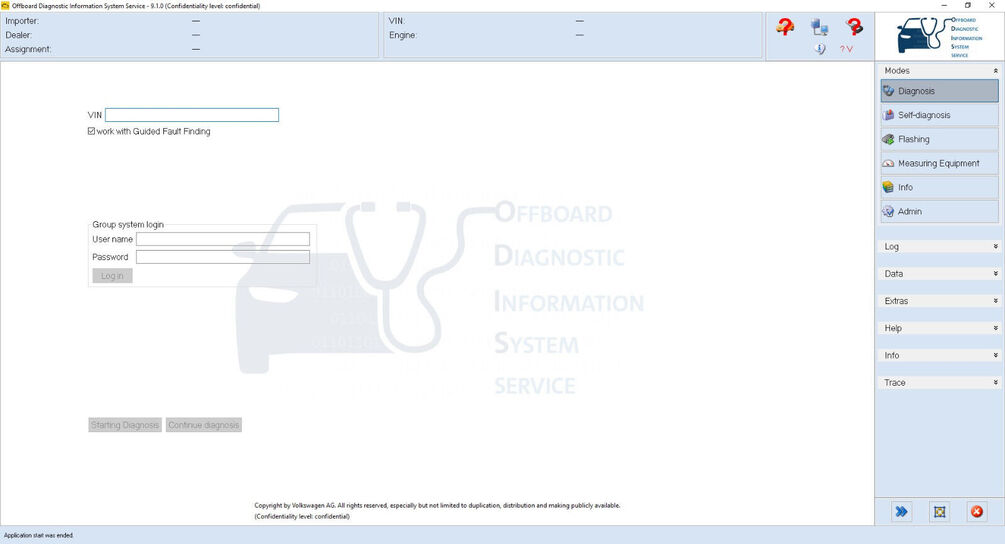The image size is (1005, 544).
Task: Click the car with question mark status icon
Action: click(x=785, y=26)
